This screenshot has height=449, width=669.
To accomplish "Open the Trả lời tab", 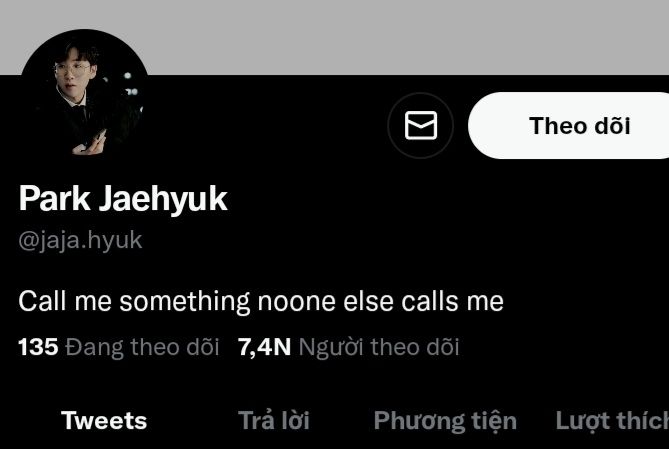I will pyautogui.click(x=273, y=421).
